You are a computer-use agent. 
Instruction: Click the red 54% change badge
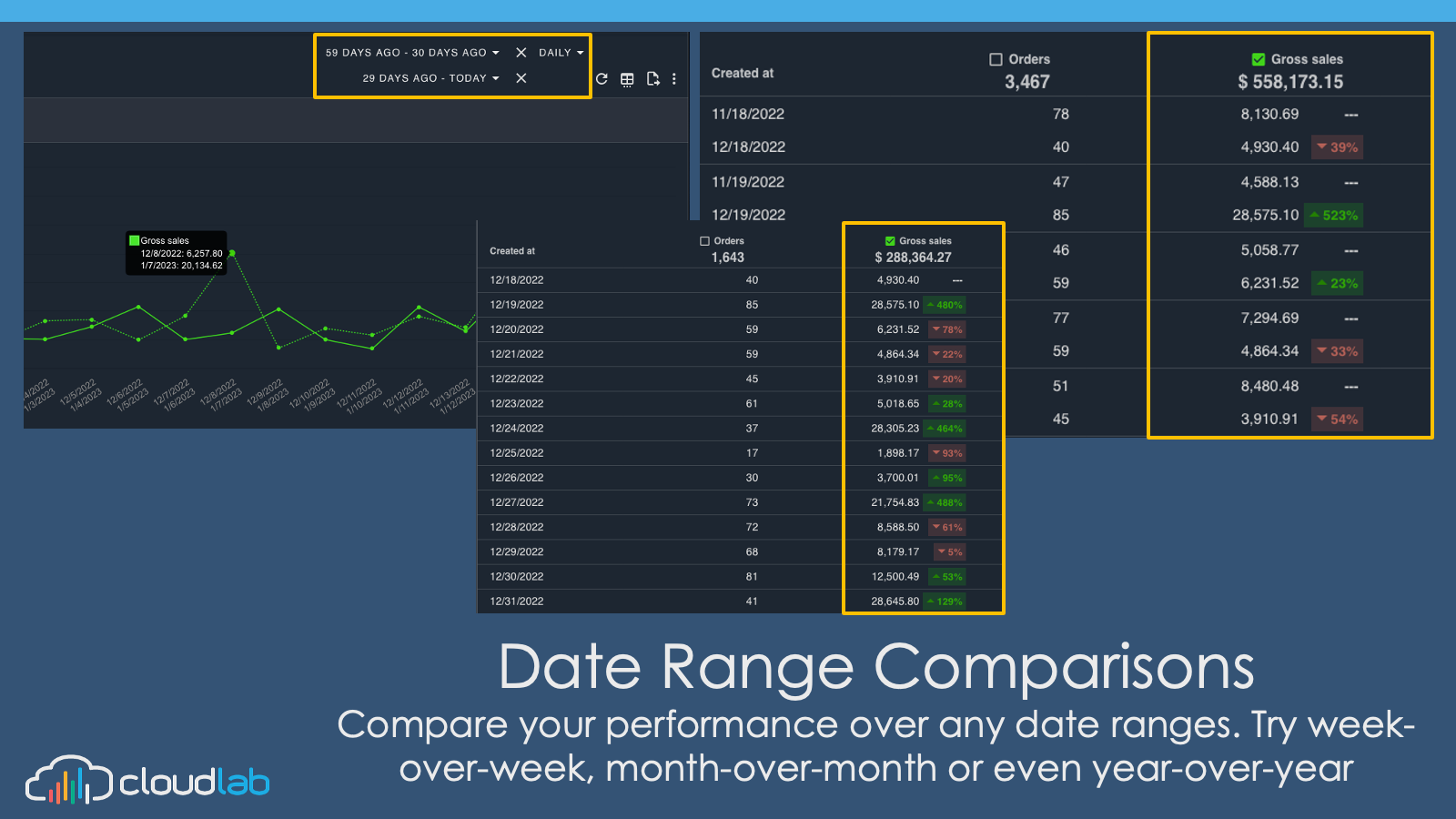coord(1337,420)
